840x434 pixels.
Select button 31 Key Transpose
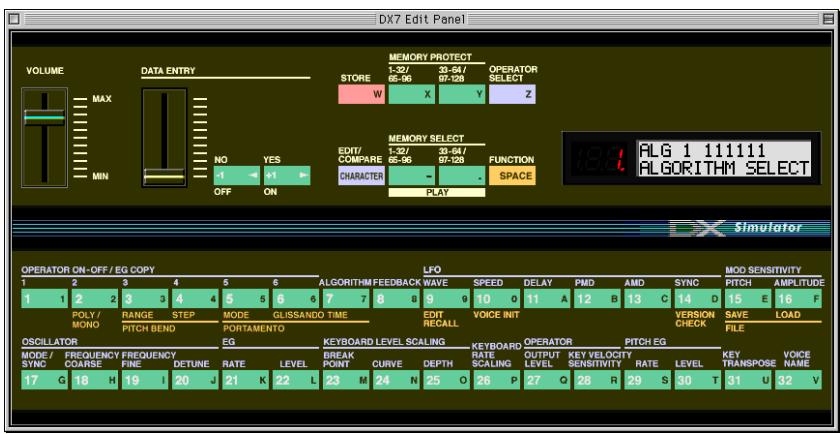coord(748,380)
